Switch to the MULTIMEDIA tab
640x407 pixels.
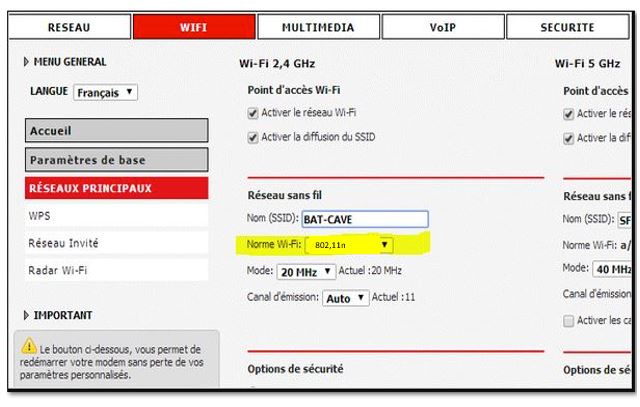pos(318,28)
